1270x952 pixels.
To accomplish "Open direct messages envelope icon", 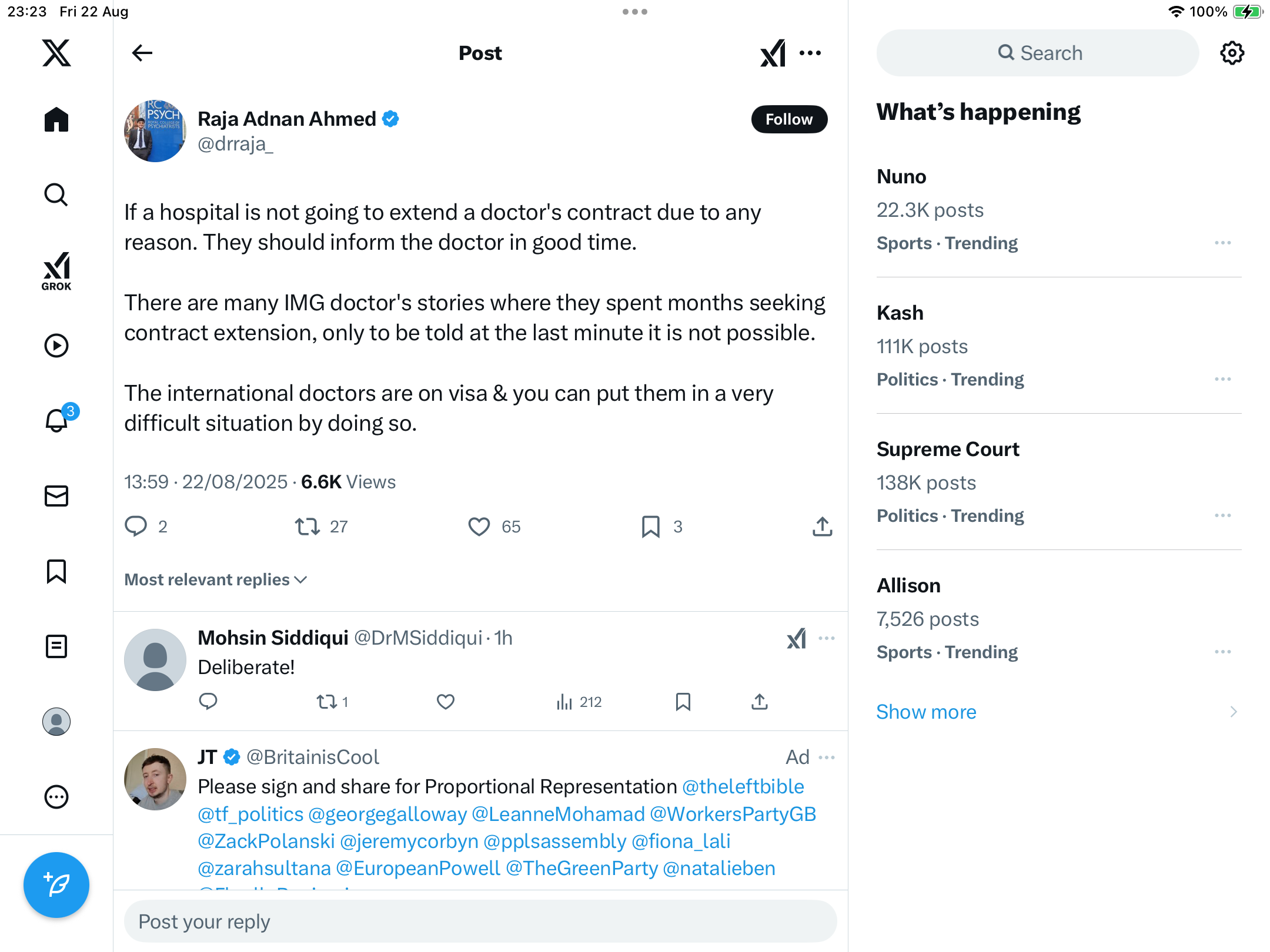I will (56, 496).
